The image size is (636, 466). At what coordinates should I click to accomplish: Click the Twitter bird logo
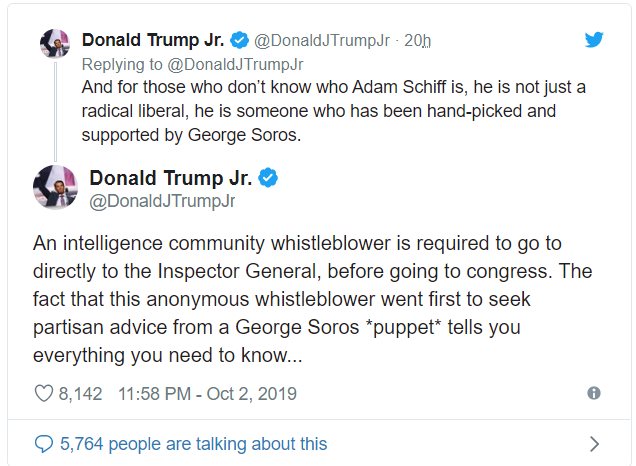click(x=594, y=40)
